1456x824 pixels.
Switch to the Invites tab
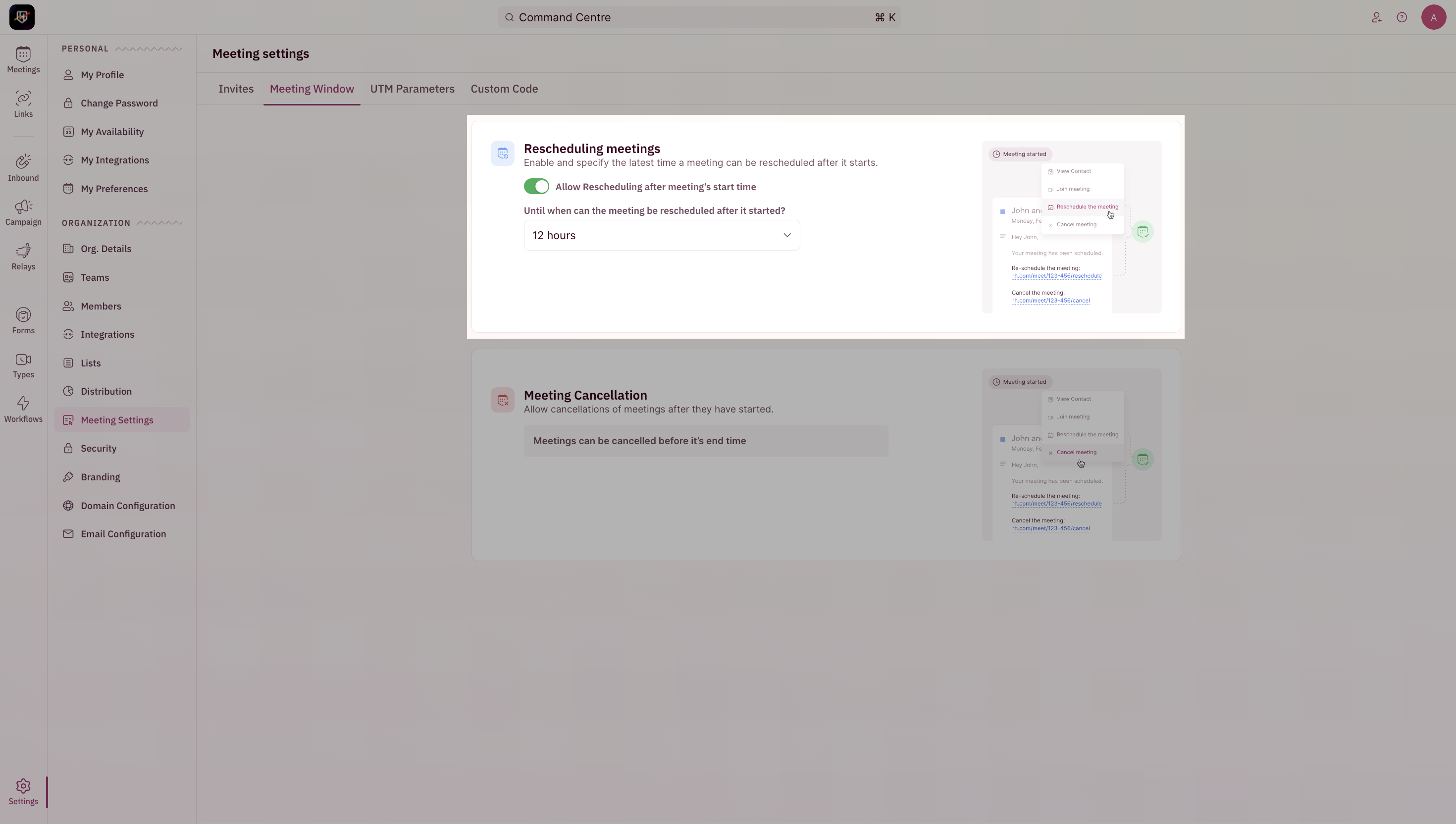coord(236,89)
